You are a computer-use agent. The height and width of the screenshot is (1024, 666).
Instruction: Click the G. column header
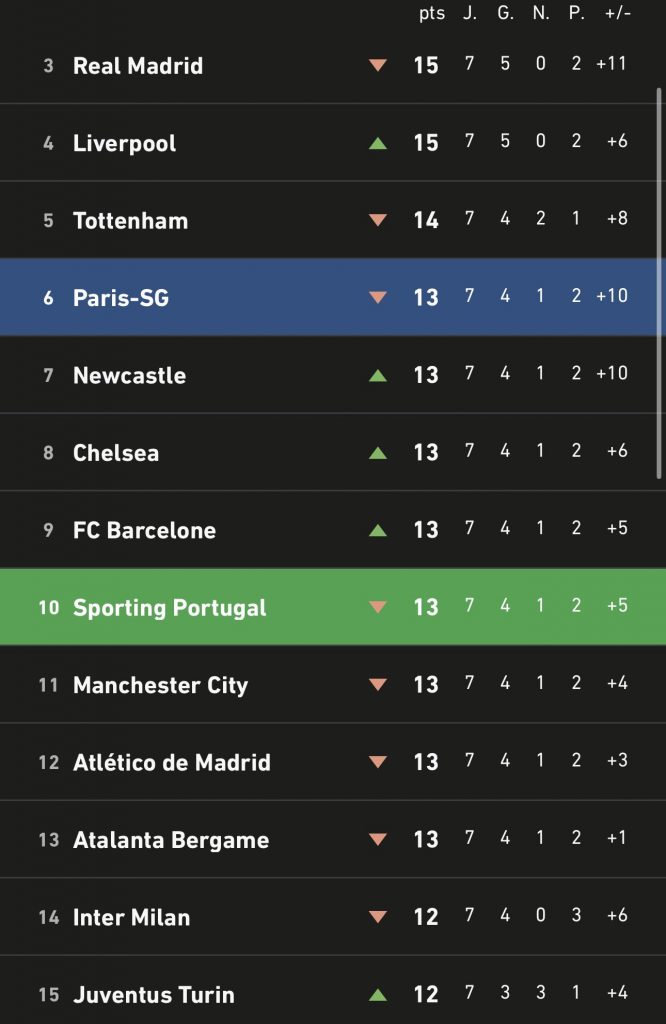point(506,14)
